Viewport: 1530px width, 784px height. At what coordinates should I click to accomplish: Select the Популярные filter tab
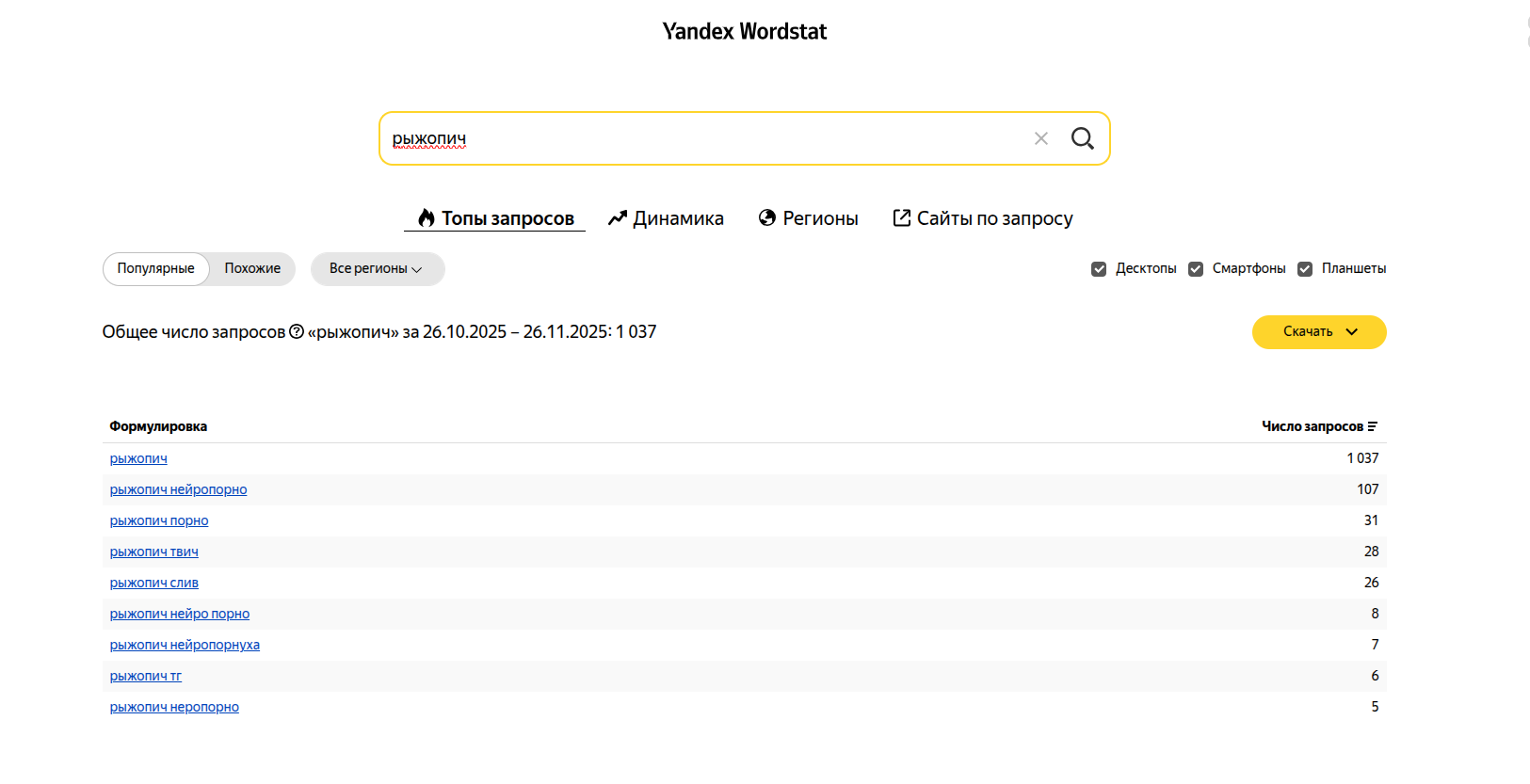156,269
